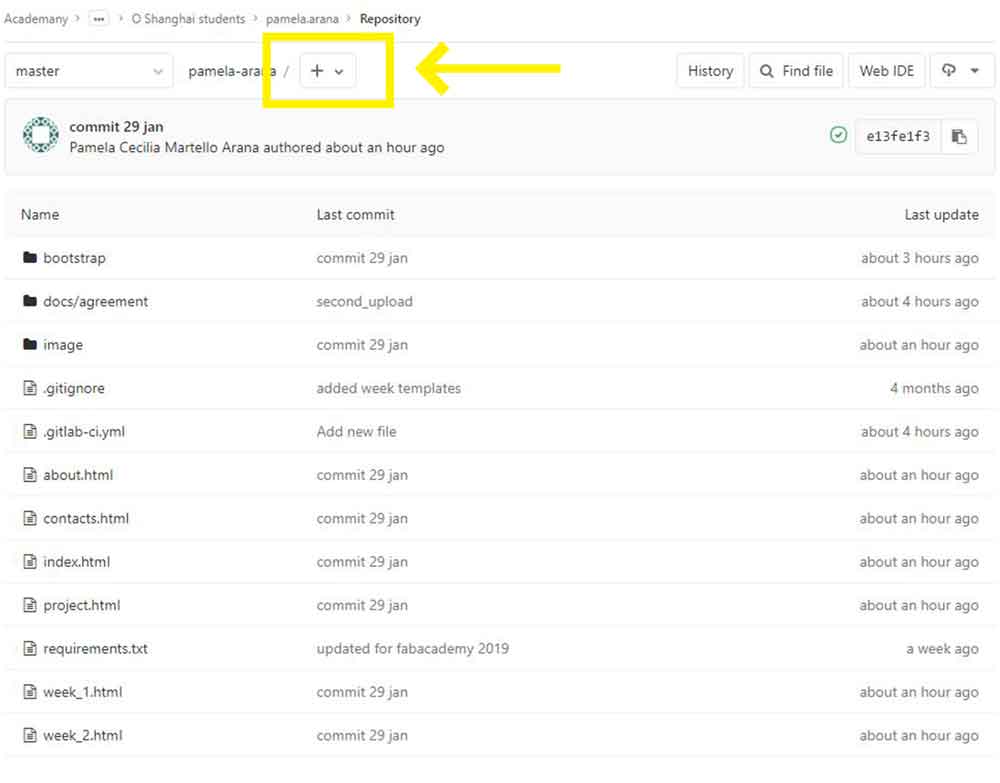Click the pipeline passed status icon
The height and width of the screenshot is (783, 1000).
coord(838,135)
